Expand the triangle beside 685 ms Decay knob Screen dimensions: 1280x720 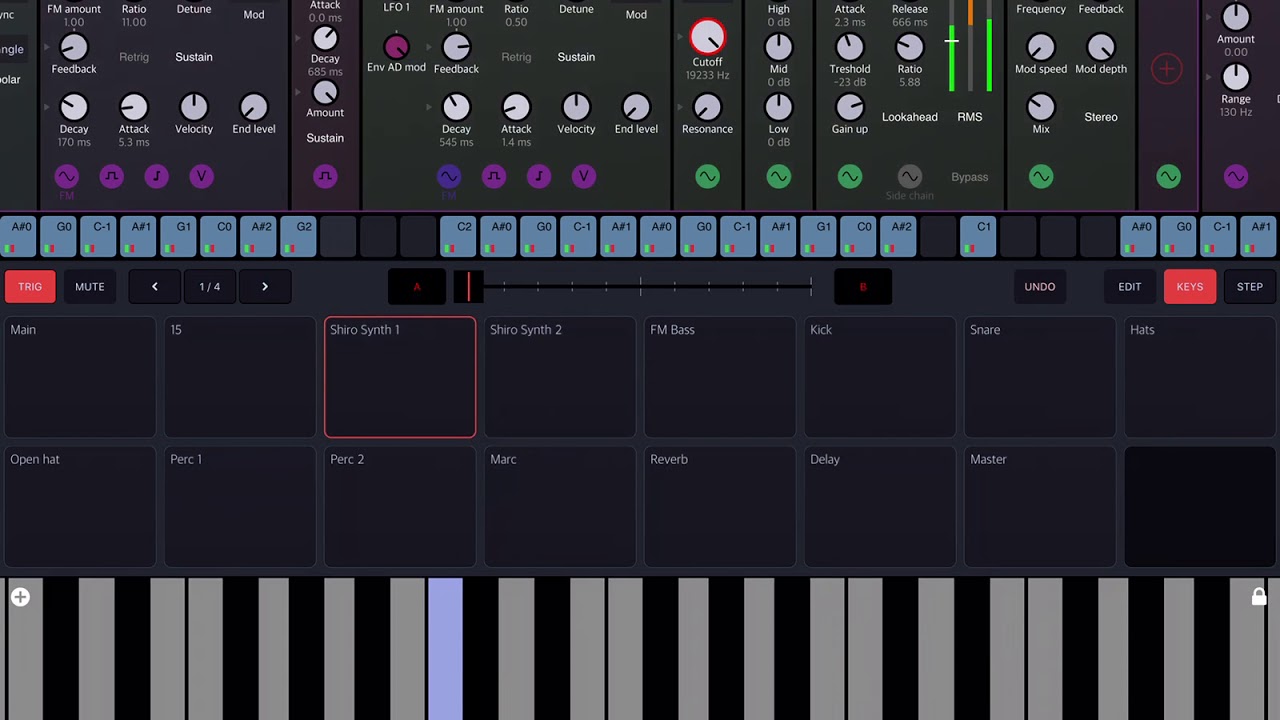click(x=299, y=39)
